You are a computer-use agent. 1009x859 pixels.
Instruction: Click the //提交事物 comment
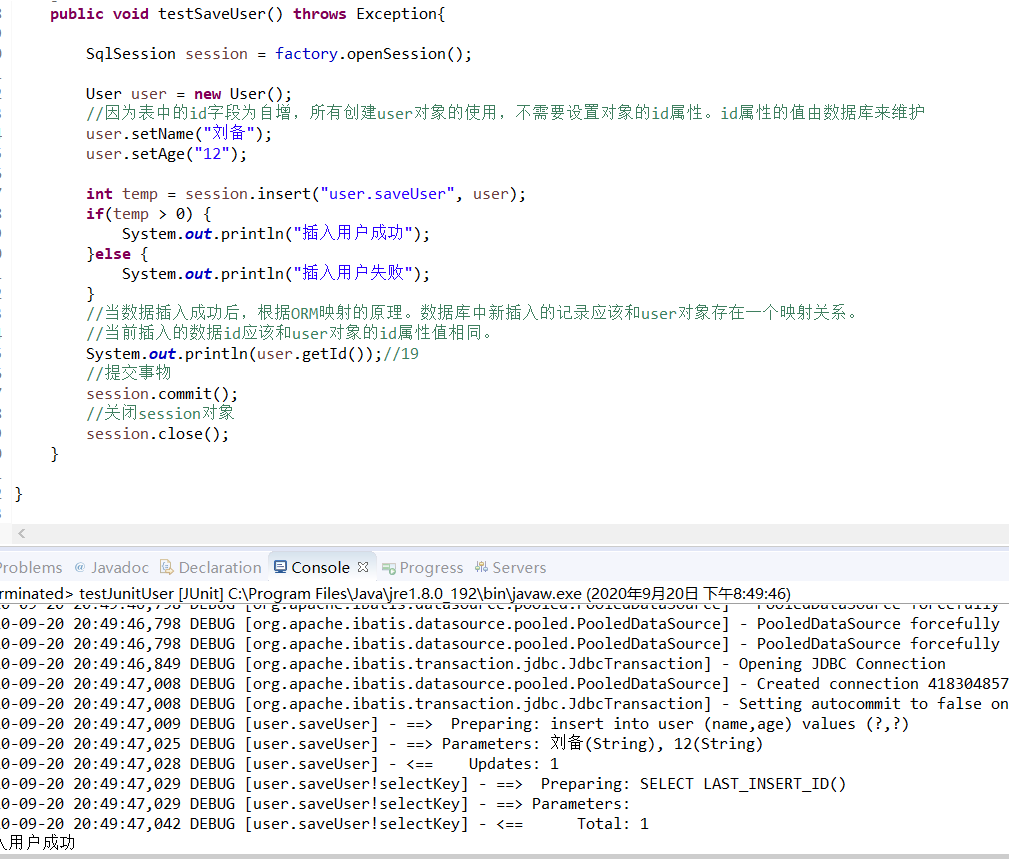129,373
